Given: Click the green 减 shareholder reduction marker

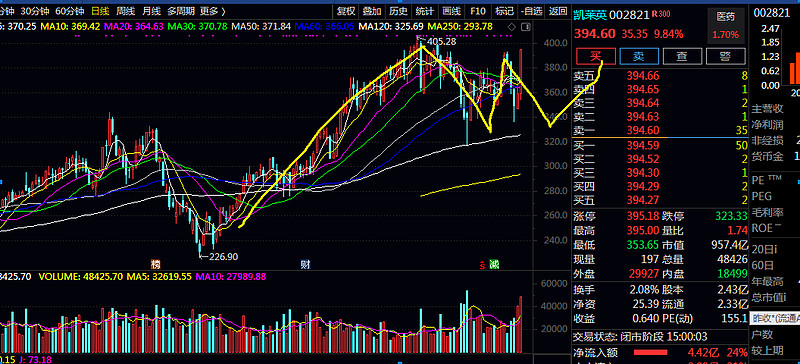Looking at the screenshot, I should (494, 264).
